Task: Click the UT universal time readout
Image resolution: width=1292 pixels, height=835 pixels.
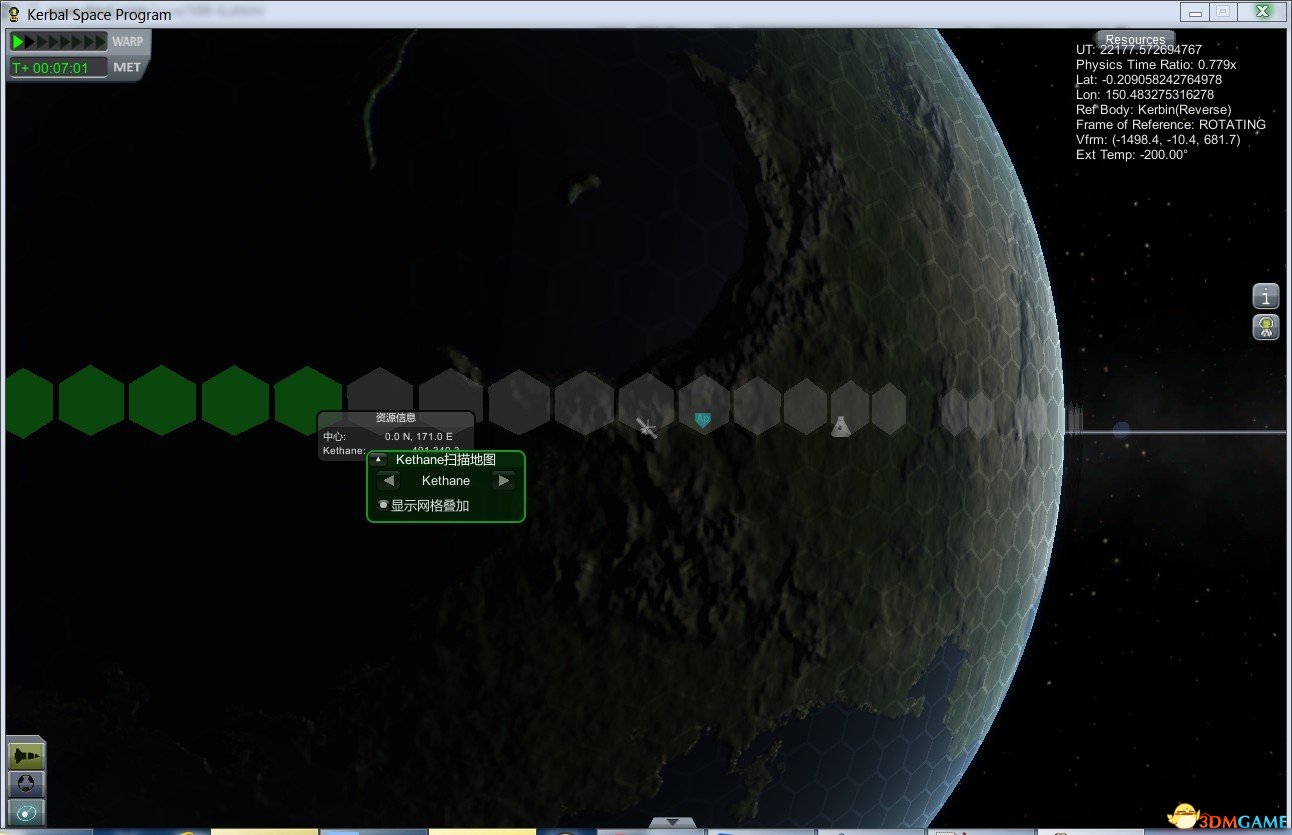Action: click(x=1139, y=50)
